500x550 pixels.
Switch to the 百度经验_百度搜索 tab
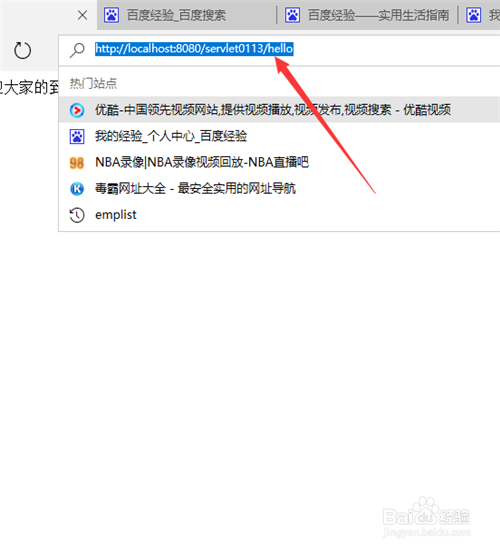pyautogui.click(x=187, y=15)
